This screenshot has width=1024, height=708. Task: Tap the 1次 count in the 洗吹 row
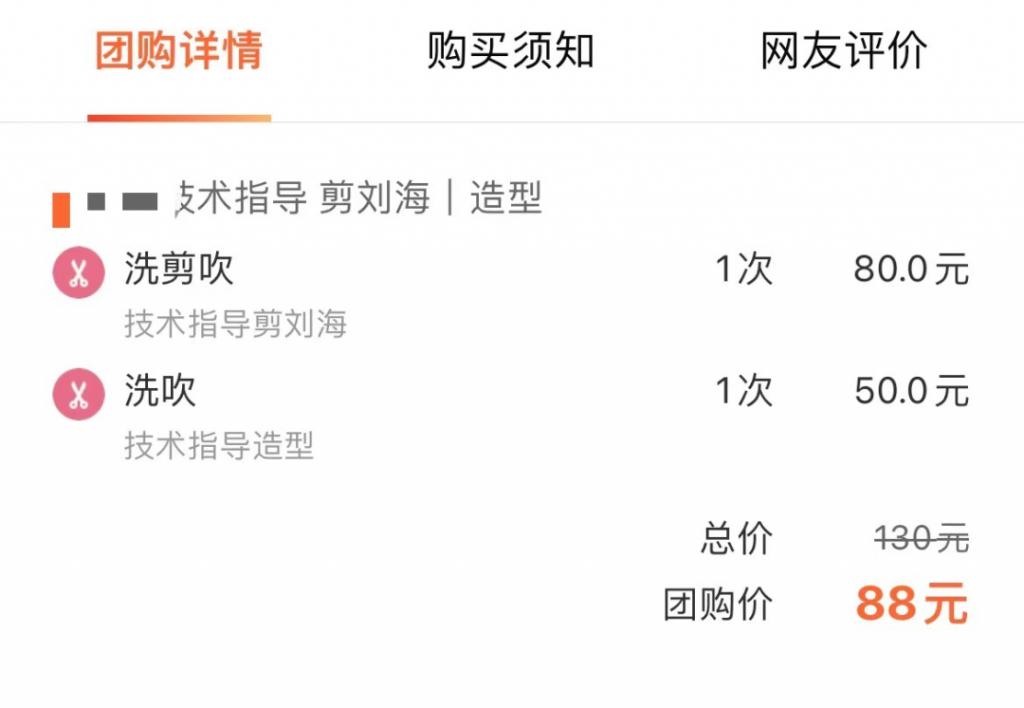[743, 391]
